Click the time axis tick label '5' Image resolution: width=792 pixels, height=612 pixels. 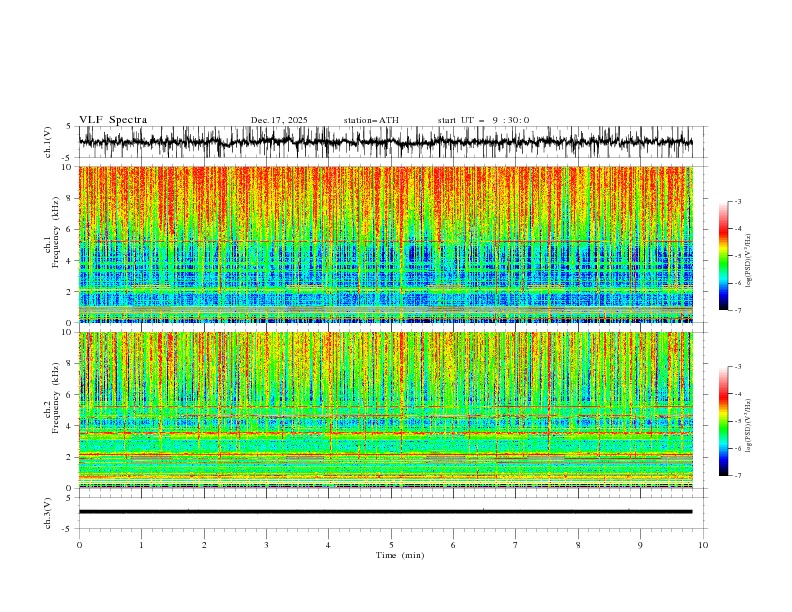tap(391, 545)
